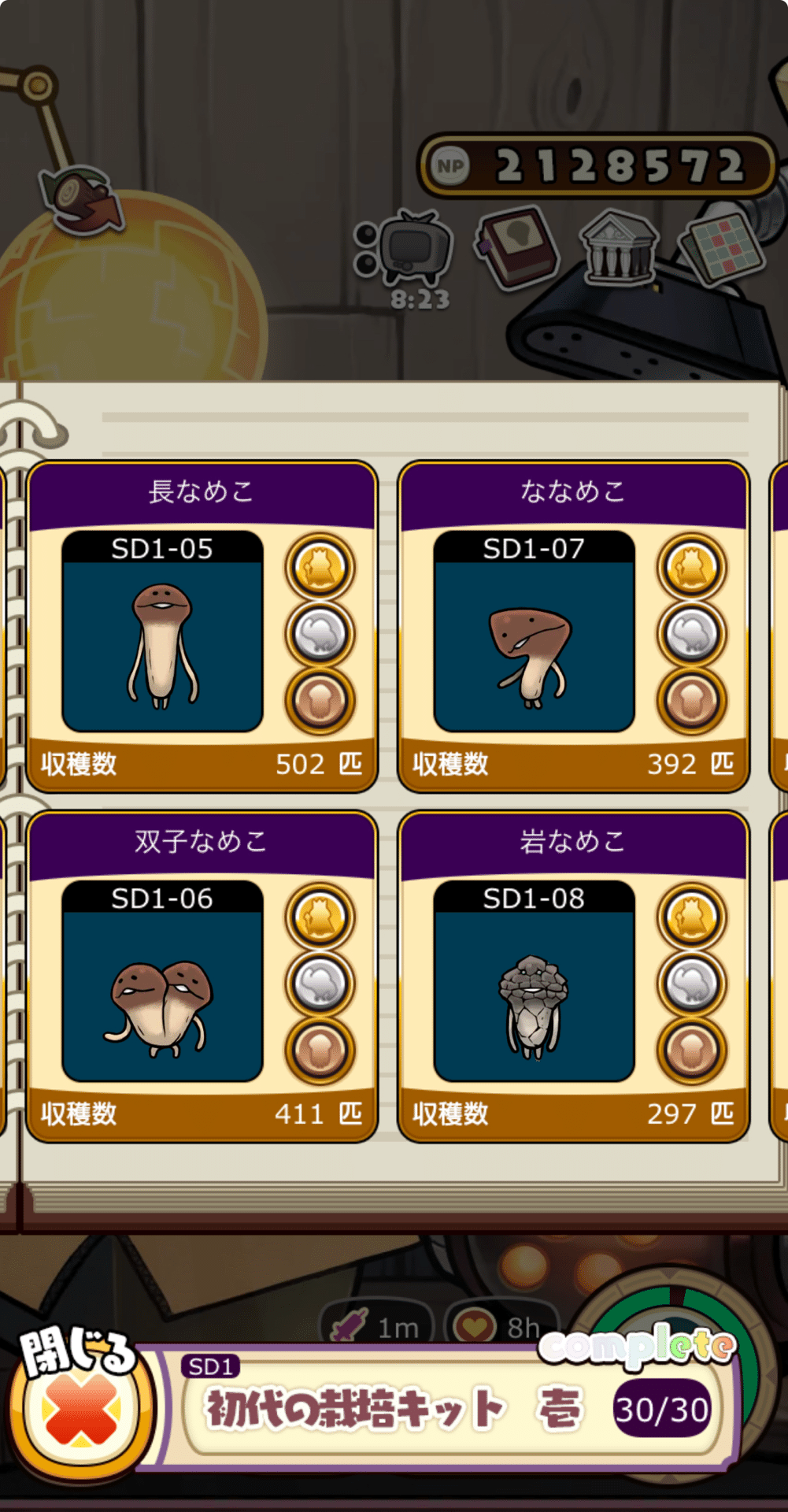Tap the log swap arrow icon
Image resolution: width=788 pixels, height=1512 pixels.
[x=80, y=199]
